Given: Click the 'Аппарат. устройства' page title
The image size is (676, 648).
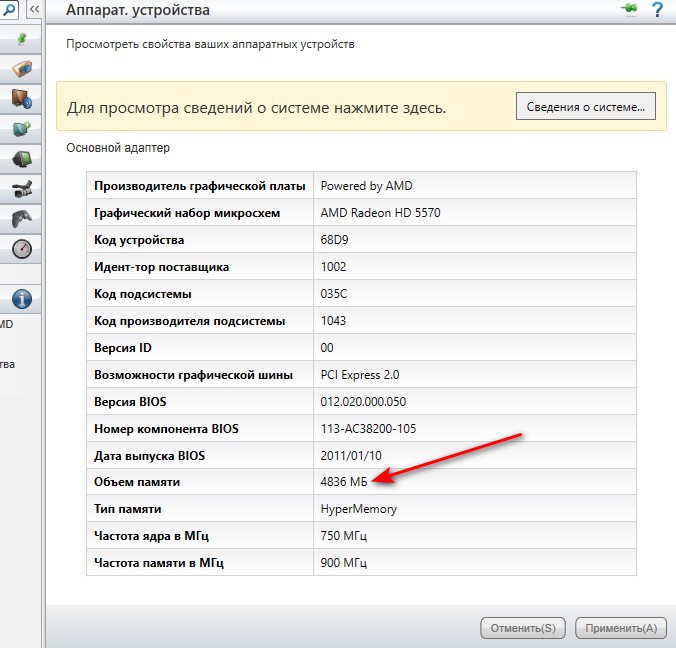Looking at the screenshot, I should tap(138, 9).
